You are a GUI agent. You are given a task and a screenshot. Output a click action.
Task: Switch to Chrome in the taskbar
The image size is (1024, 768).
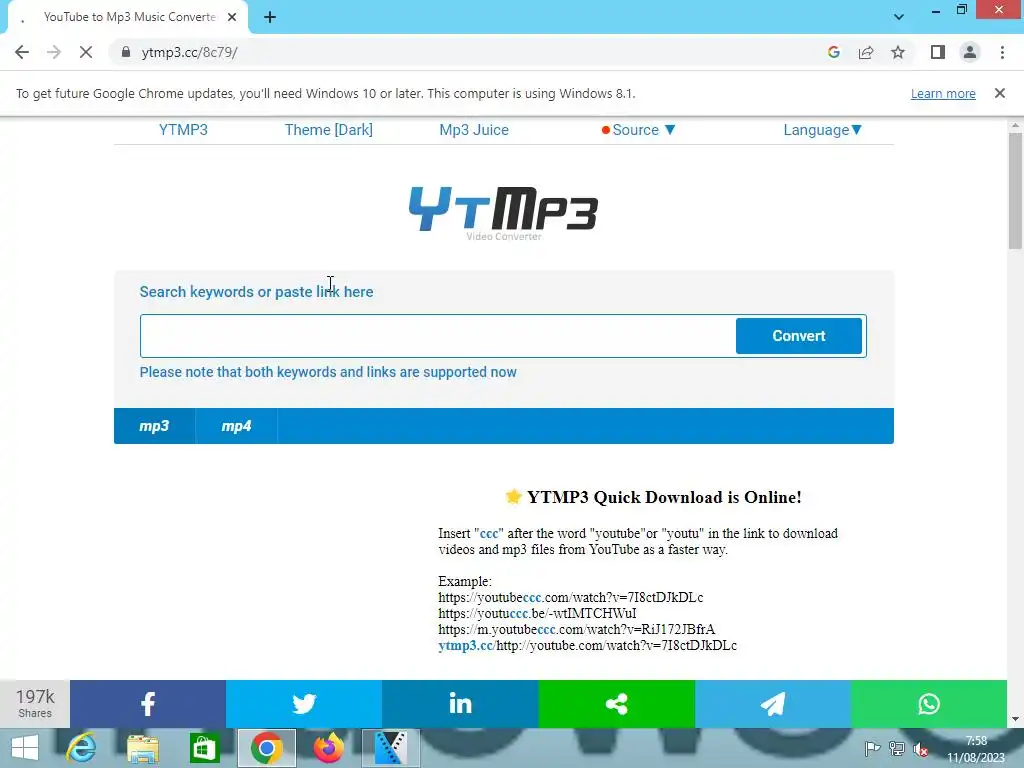266,748
